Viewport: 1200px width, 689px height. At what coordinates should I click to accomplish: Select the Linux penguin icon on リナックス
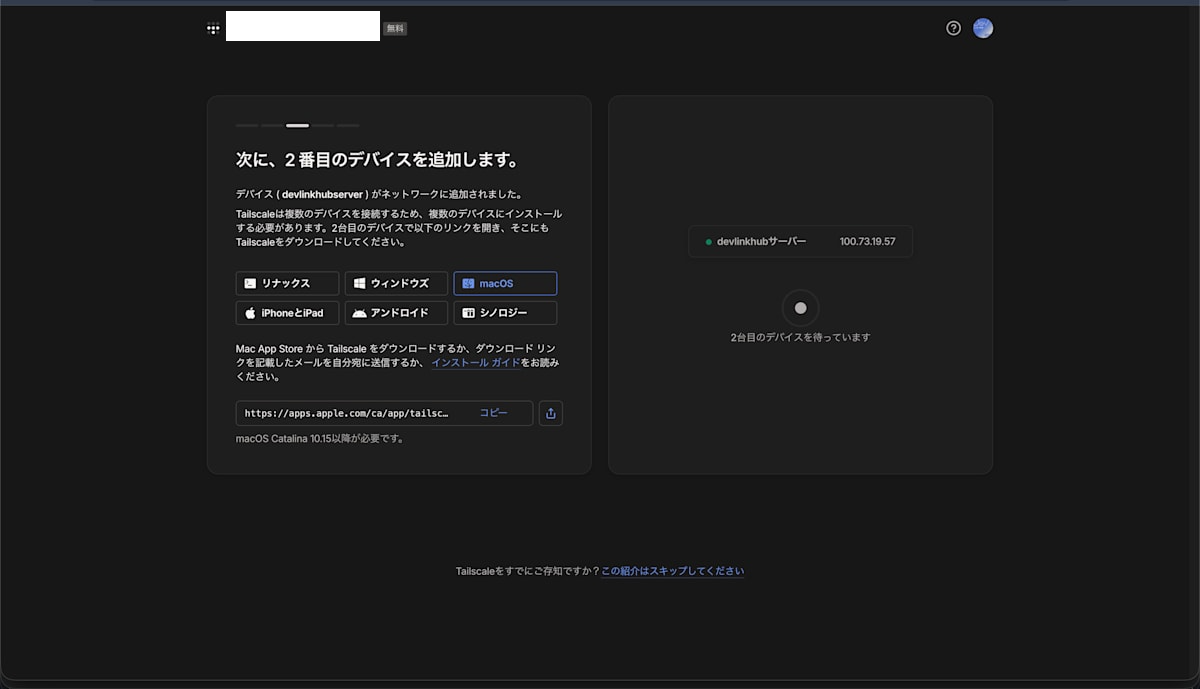[x=250, y=283]
